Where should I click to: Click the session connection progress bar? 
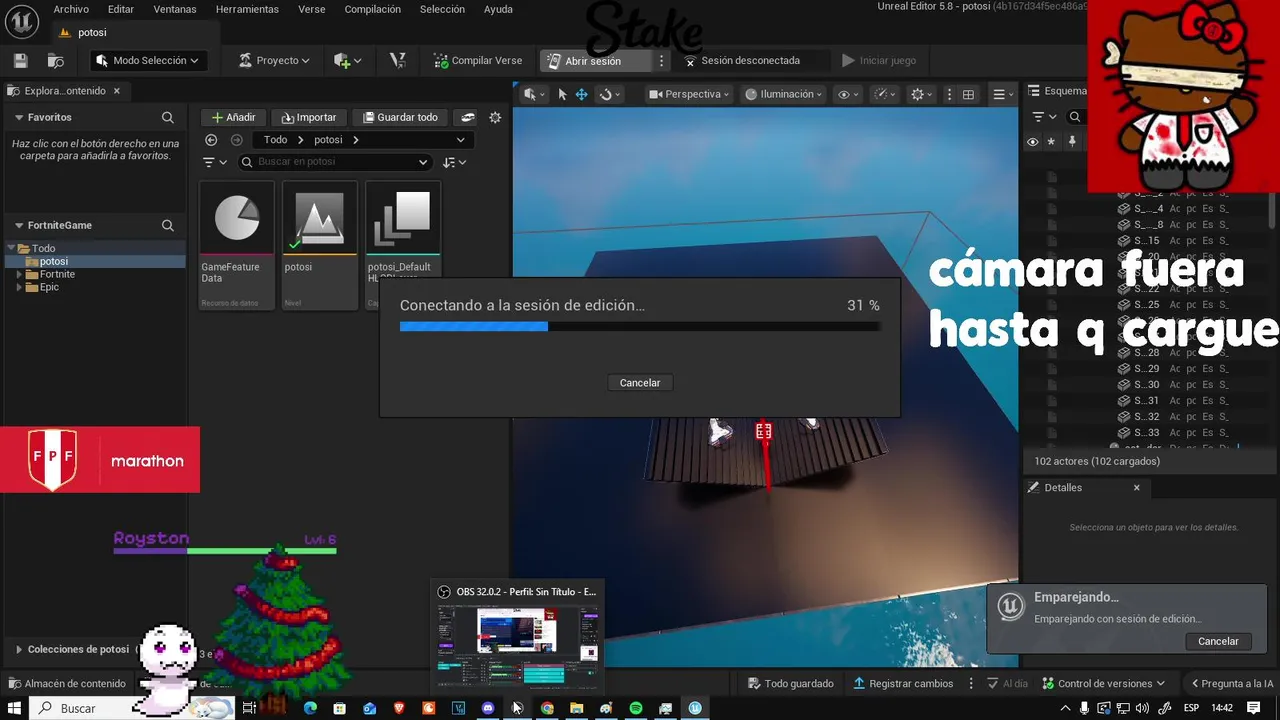[639, 326]
